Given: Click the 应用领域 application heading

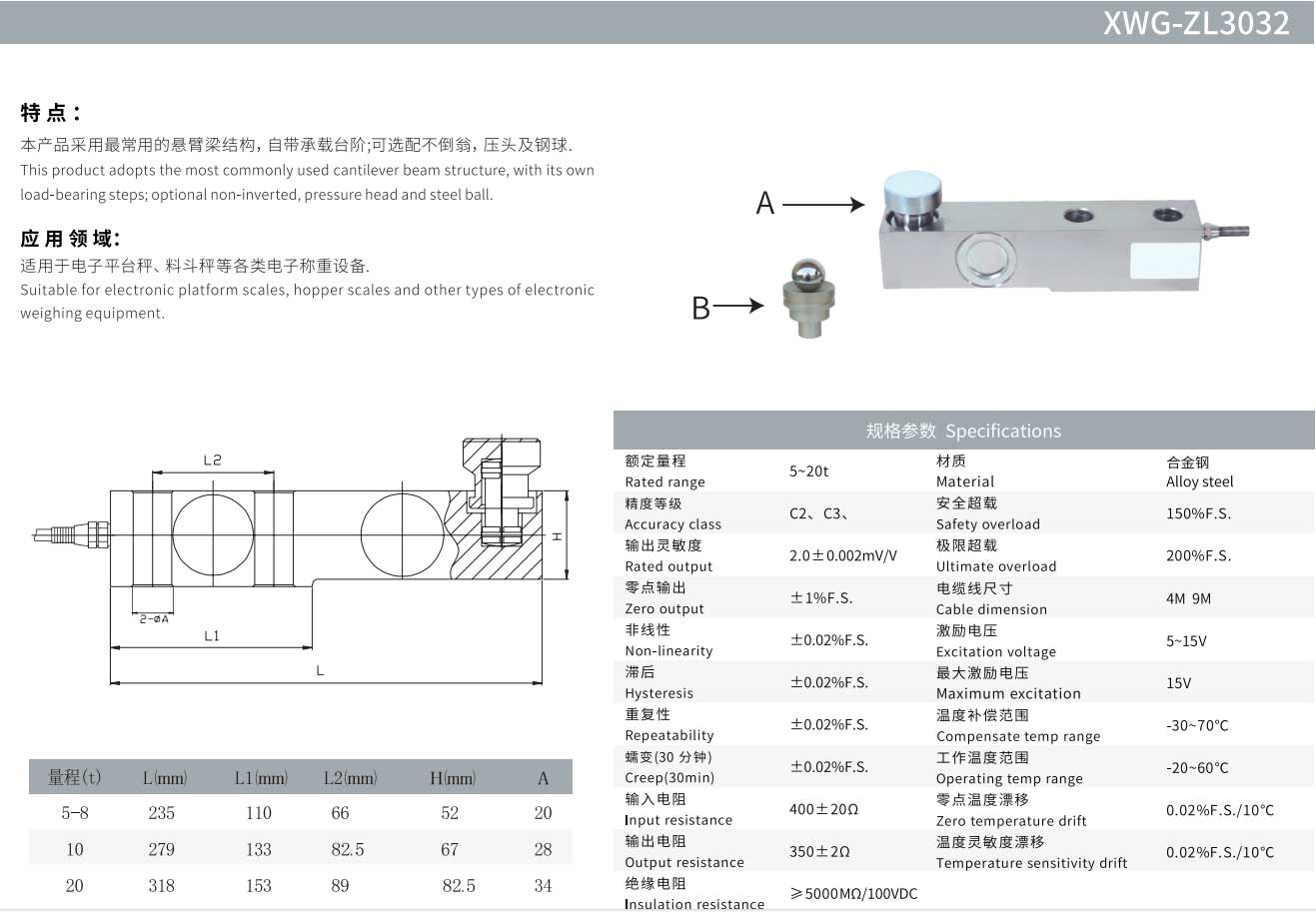Looking at the screenshot, I should 70,238.
